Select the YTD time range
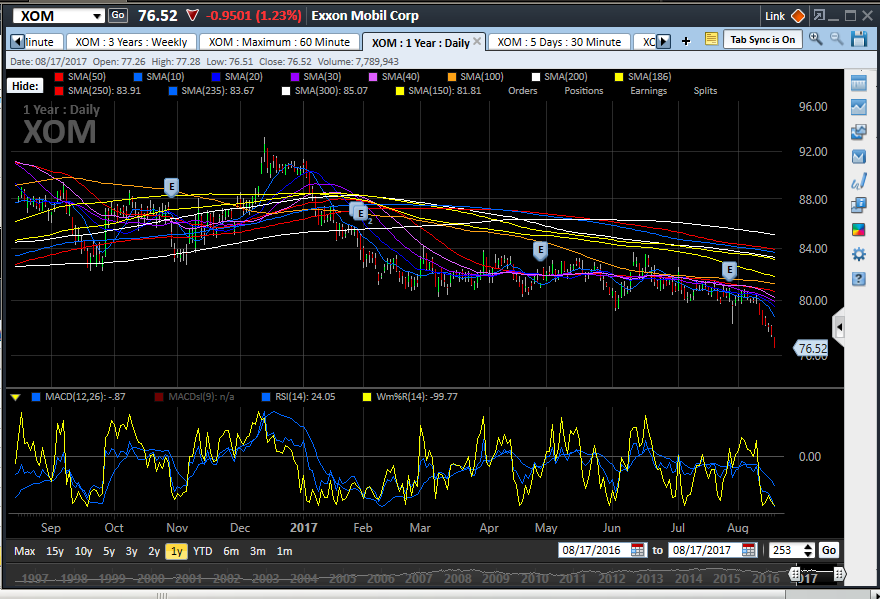Image resolution: width=880 pixels, height=599 pixels. pos(203,551)
